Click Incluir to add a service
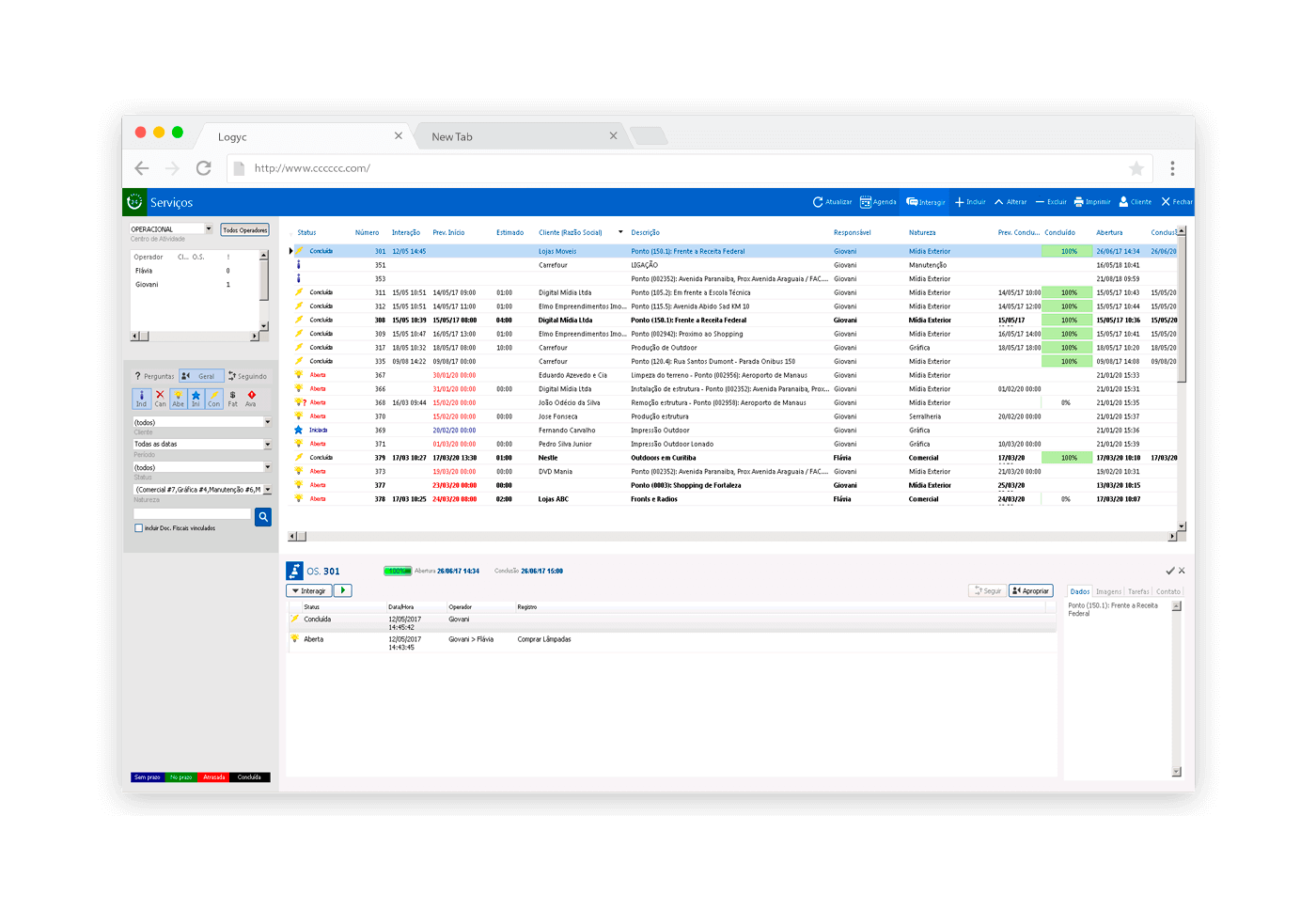The height and width of the screenshot is (910, 1316). 970,202
